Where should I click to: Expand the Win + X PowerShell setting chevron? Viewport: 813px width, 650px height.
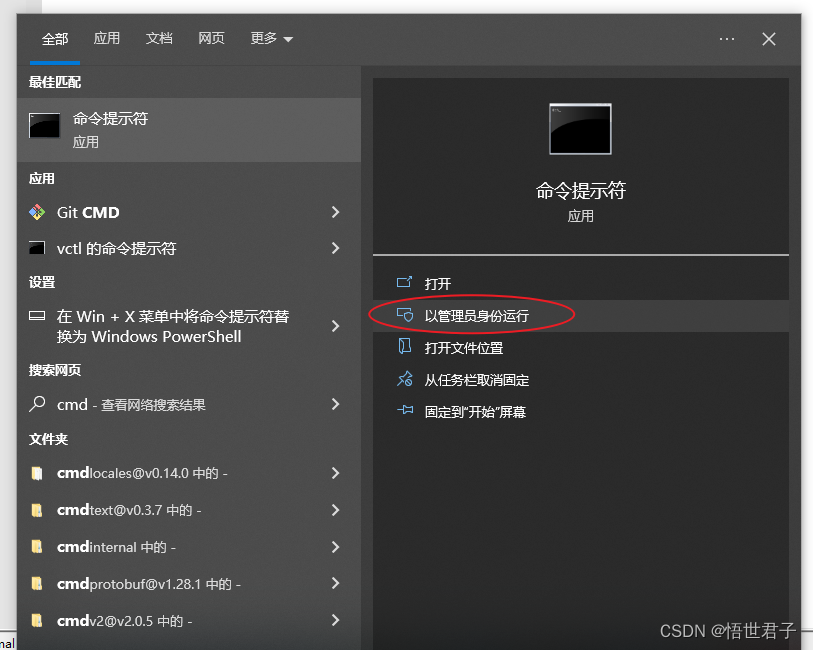pyautogui.click(x=335, y=326)
